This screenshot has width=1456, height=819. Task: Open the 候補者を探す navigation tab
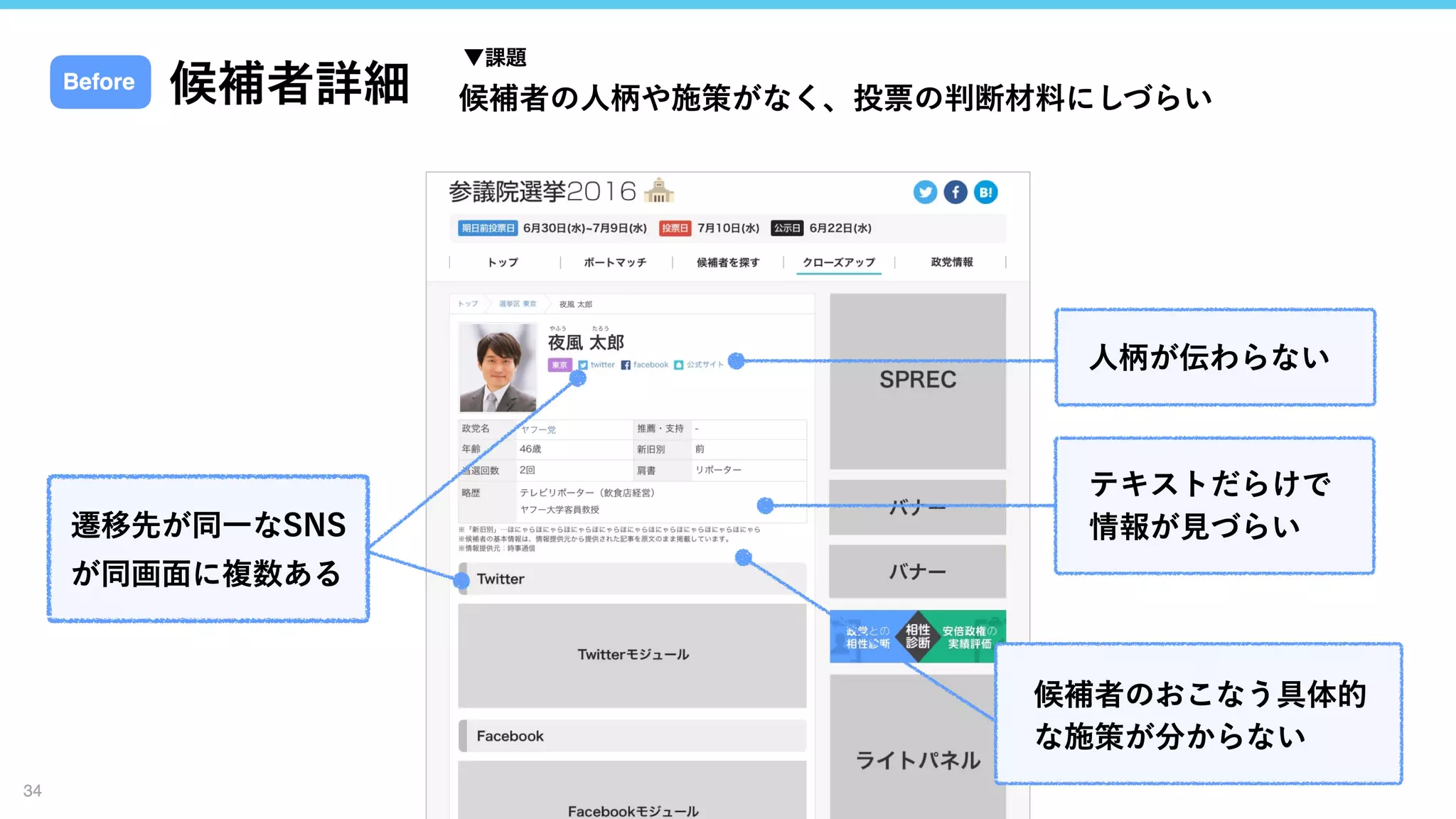coord(728,262)
